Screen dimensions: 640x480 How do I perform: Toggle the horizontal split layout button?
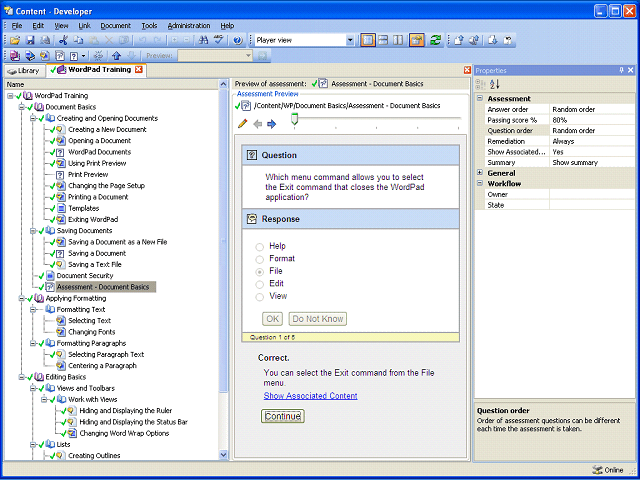(x=383, y=40)
